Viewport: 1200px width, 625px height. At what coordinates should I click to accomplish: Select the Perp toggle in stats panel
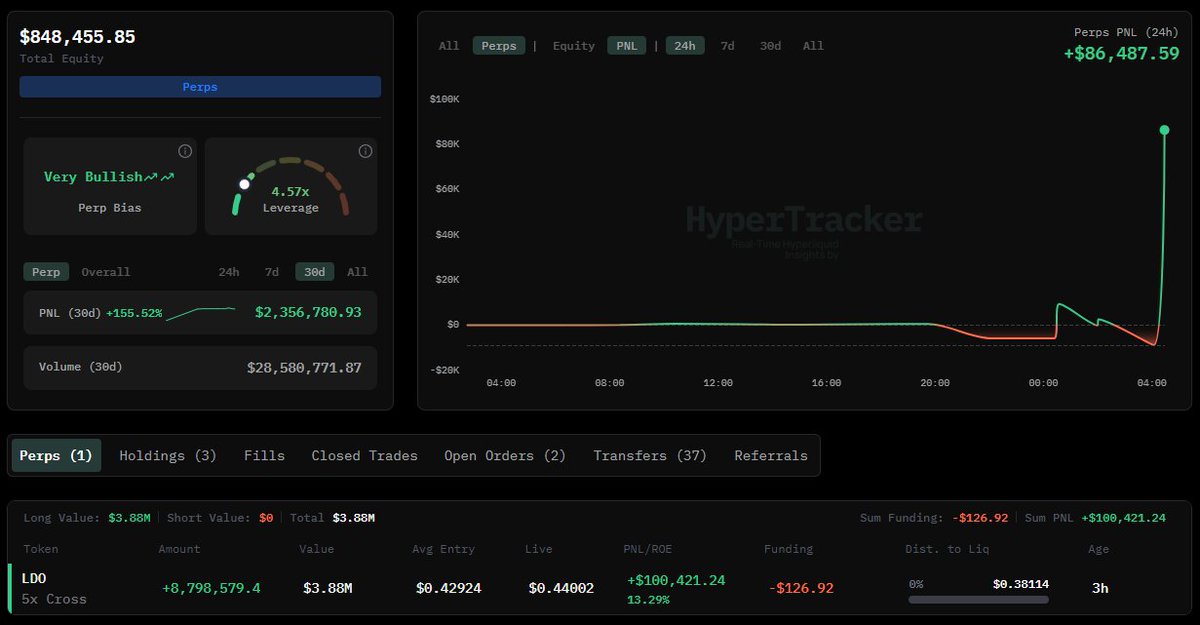point(46,272)
